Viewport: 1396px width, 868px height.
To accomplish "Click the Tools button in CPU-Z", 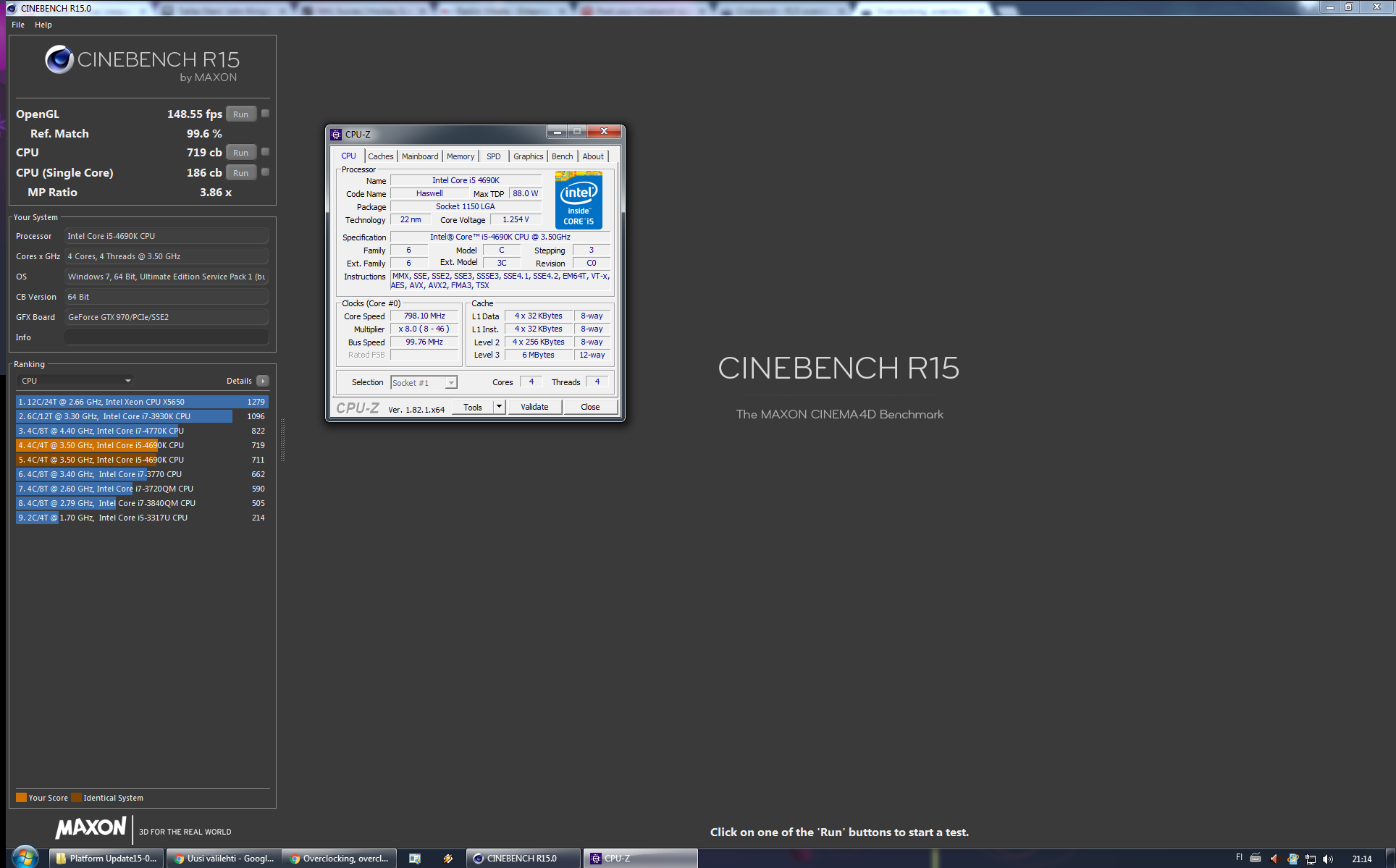I will click(473, 408).
